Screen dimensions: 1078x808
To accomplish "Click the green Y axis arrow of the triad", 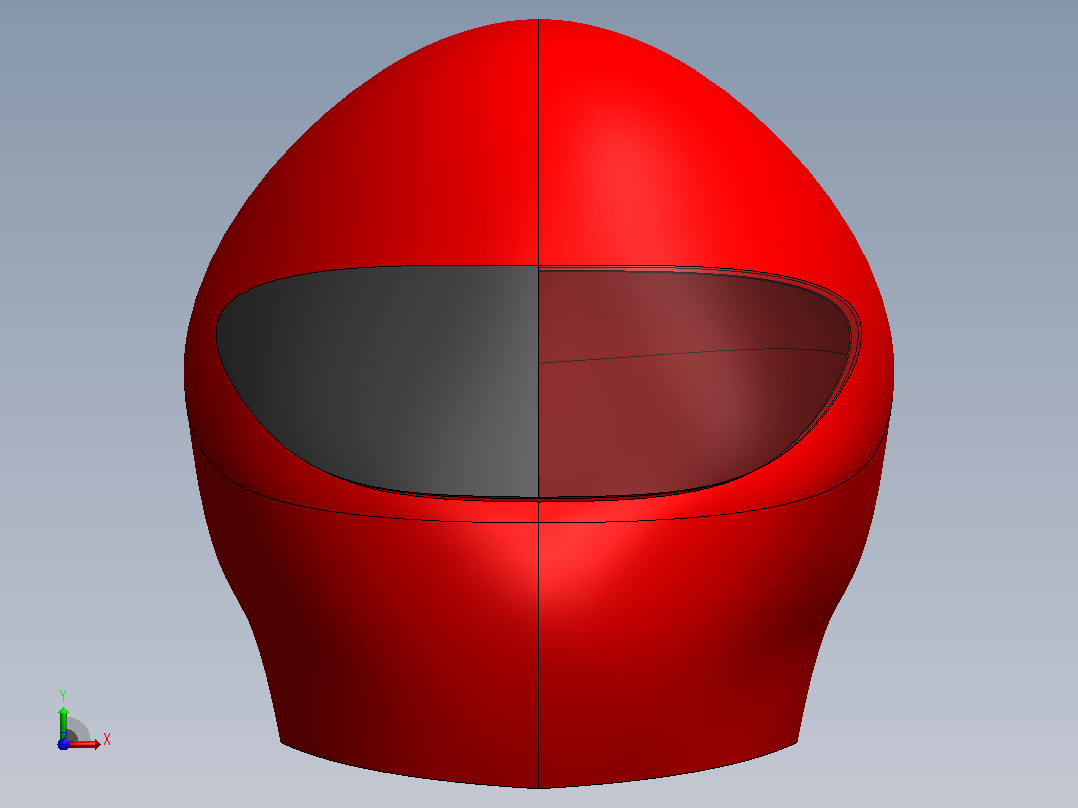I will [63, 721].
